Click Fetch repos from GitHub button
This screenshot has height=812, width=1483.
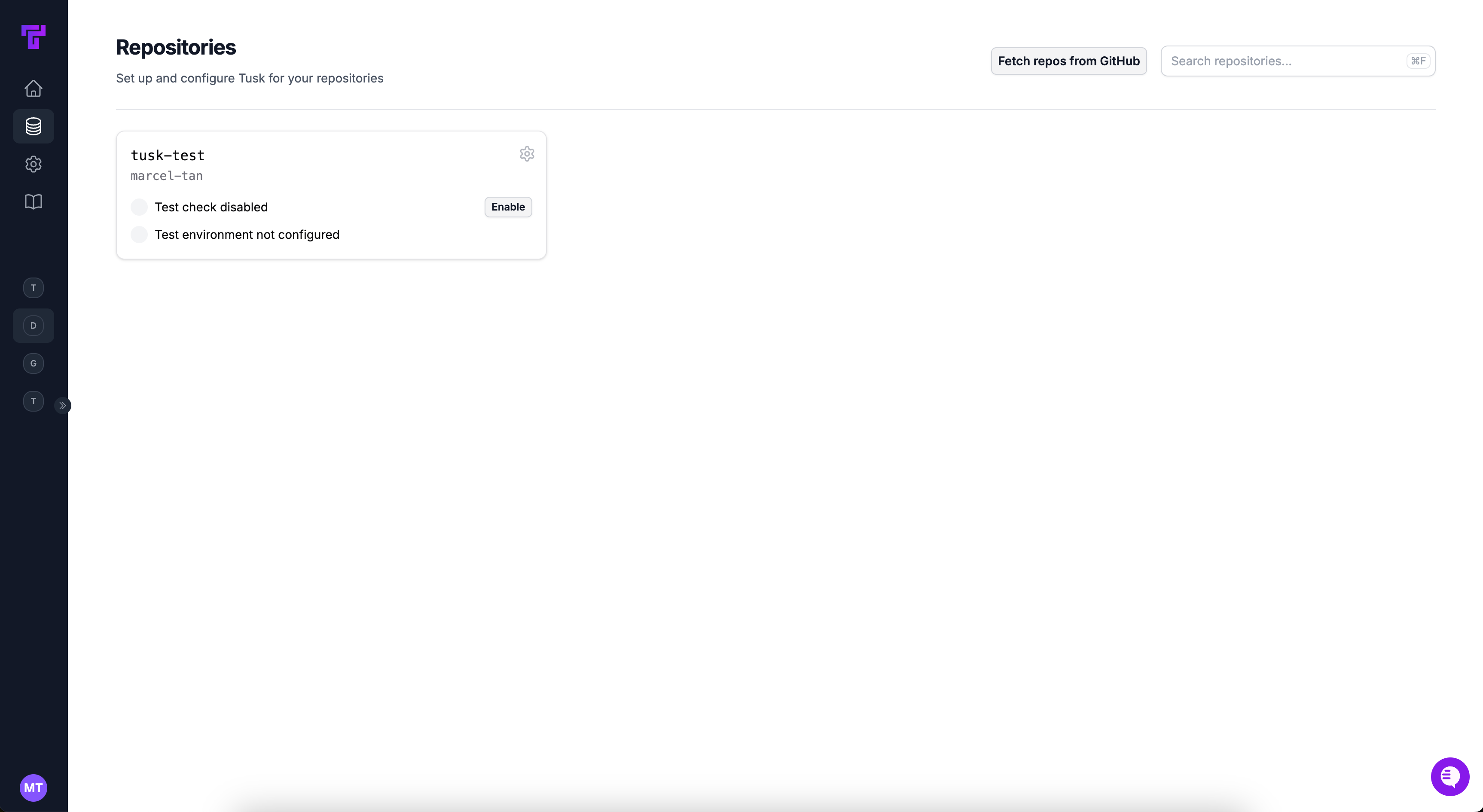tap(1068, 61)
